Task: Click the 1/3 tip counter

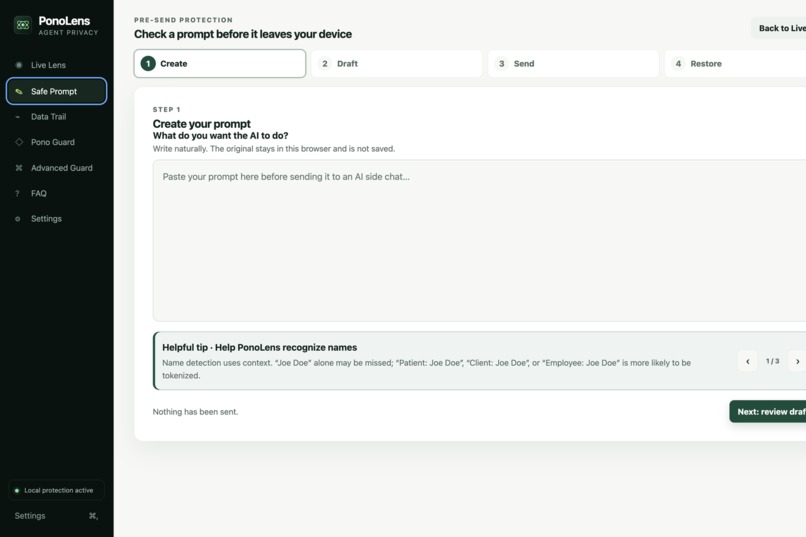Action: point(773,361)
